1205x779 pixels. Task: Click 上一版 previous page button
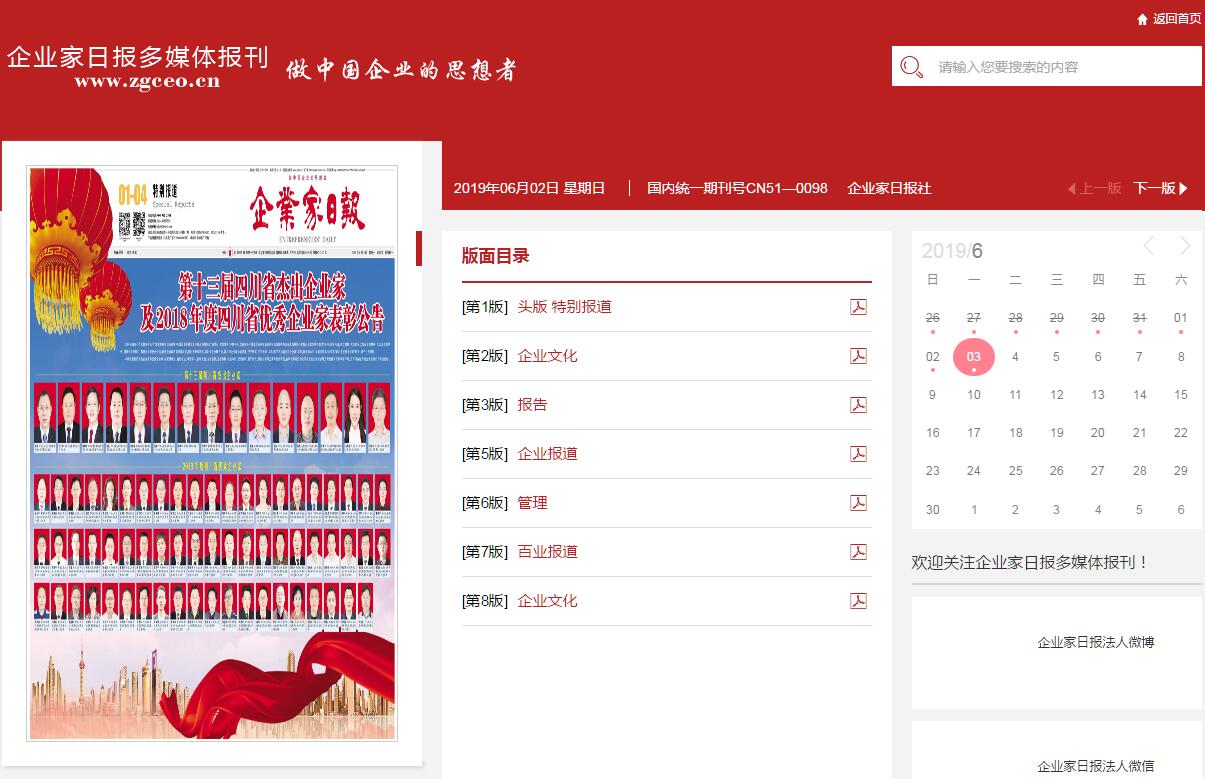click(1094, 188)
